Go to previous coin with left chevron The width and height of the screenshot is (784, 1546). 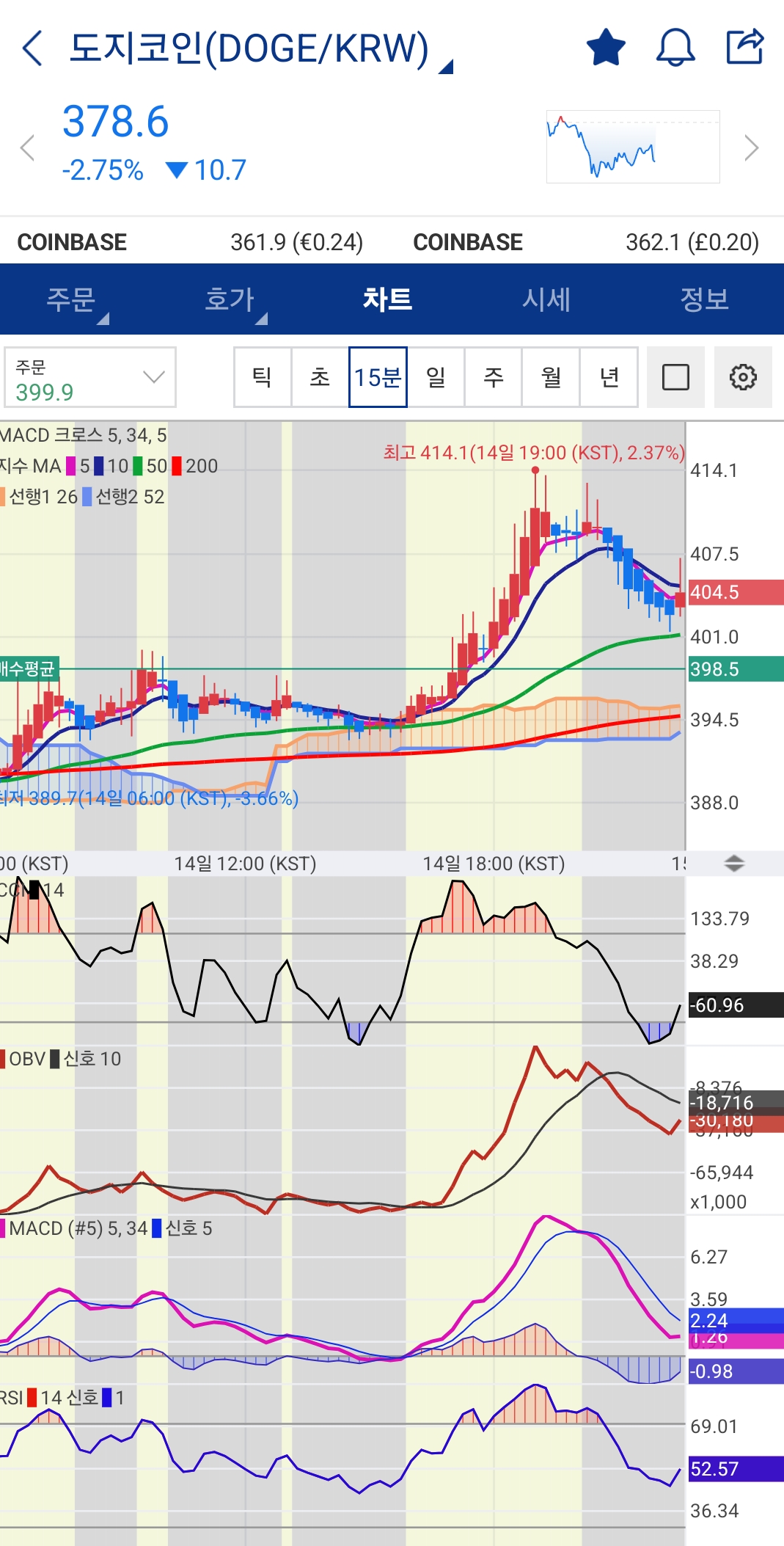[28, 147]
